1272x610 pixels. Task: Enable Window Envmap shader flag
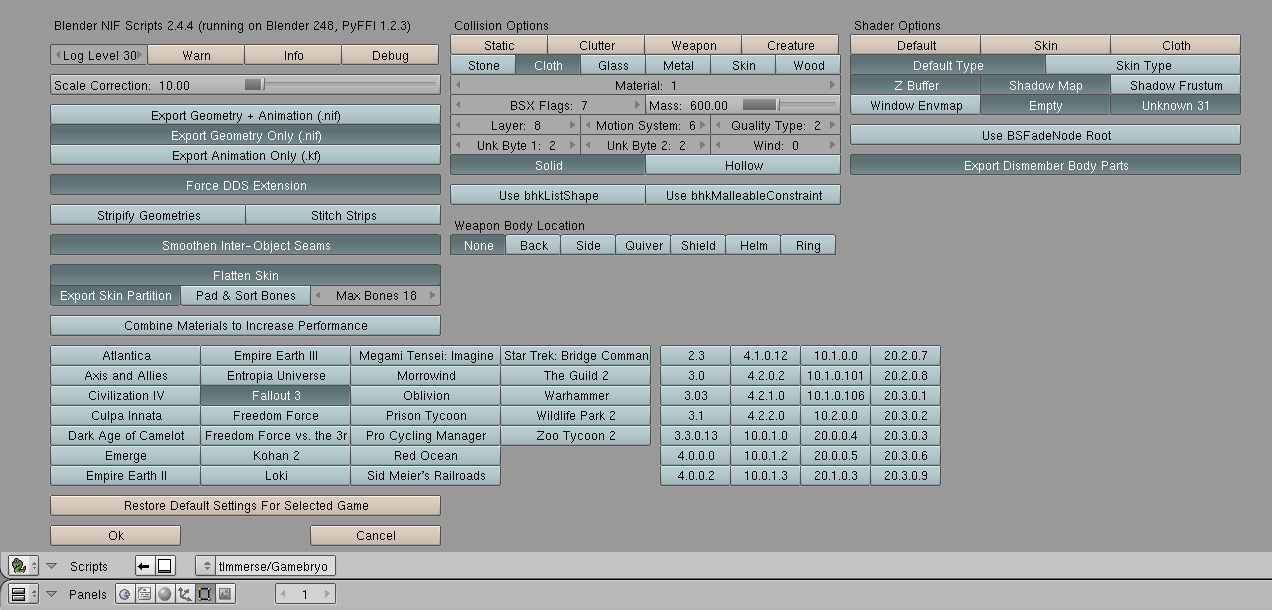pyautogui.click(x=916, y=105)
